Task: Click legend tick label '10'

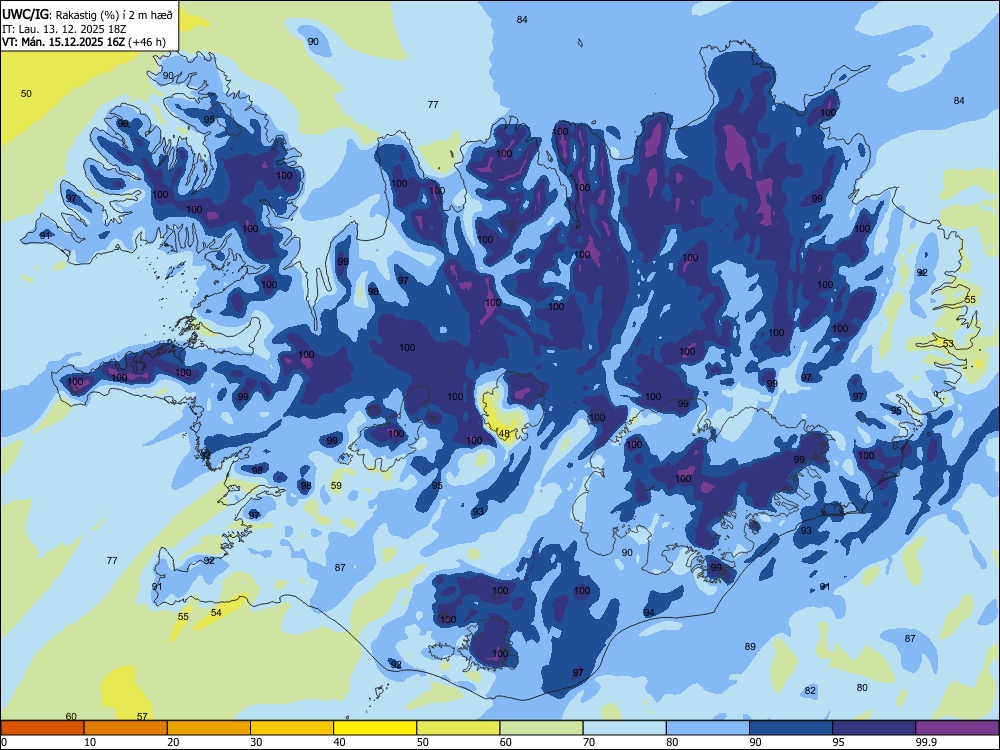Action: [x=91, y=742]
